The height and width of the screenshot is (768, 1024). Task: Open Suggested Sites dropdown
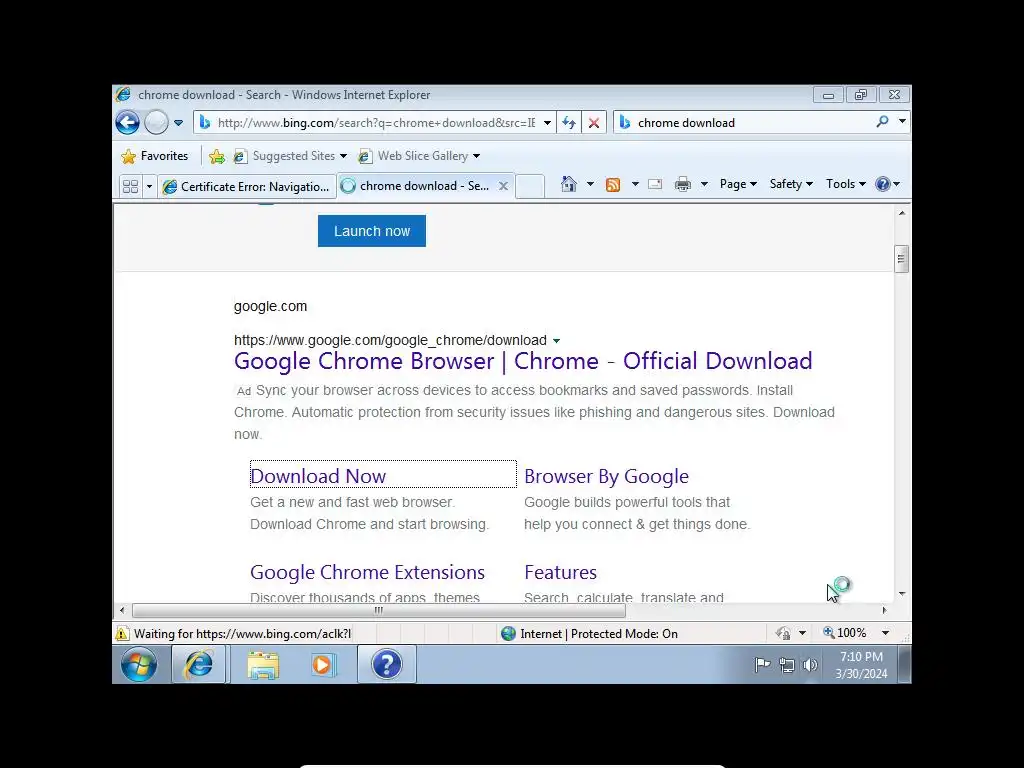tap(290, 156)
